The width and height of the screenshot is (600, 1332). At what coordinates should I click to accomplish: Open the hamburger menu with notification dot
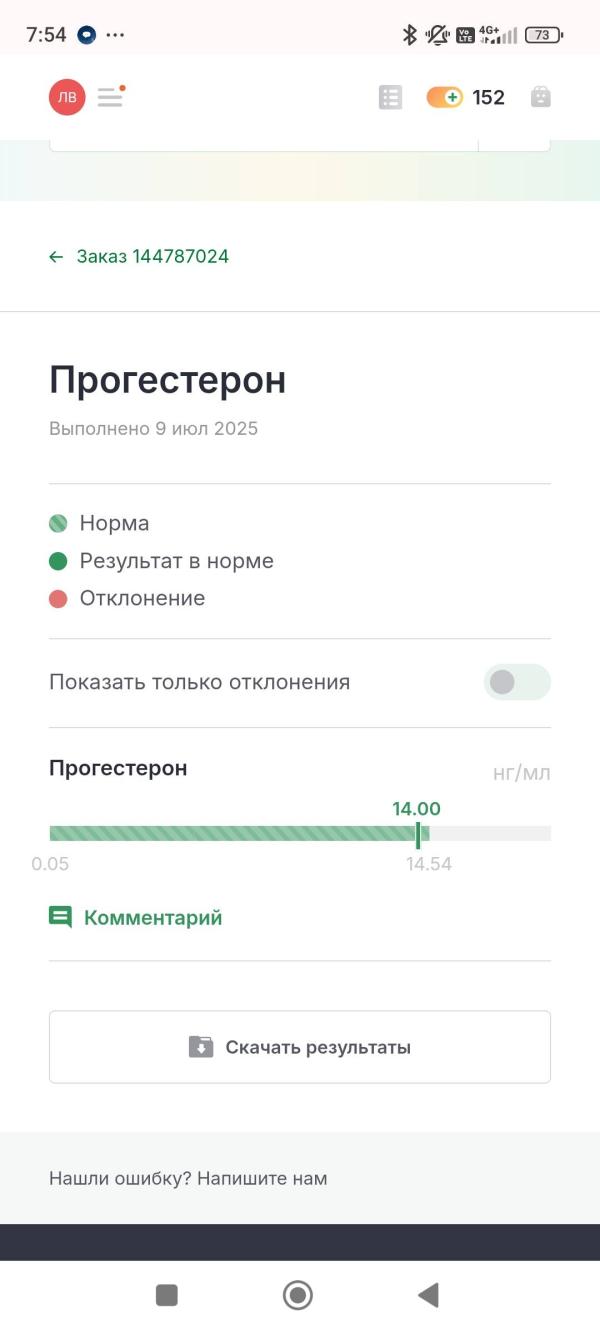pos(111,97)
